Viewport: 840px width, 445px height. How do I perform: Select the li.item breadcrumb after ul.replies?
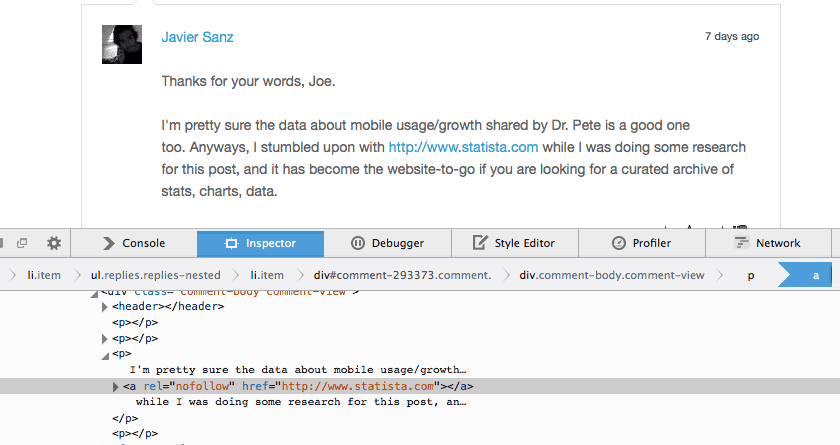267,275
